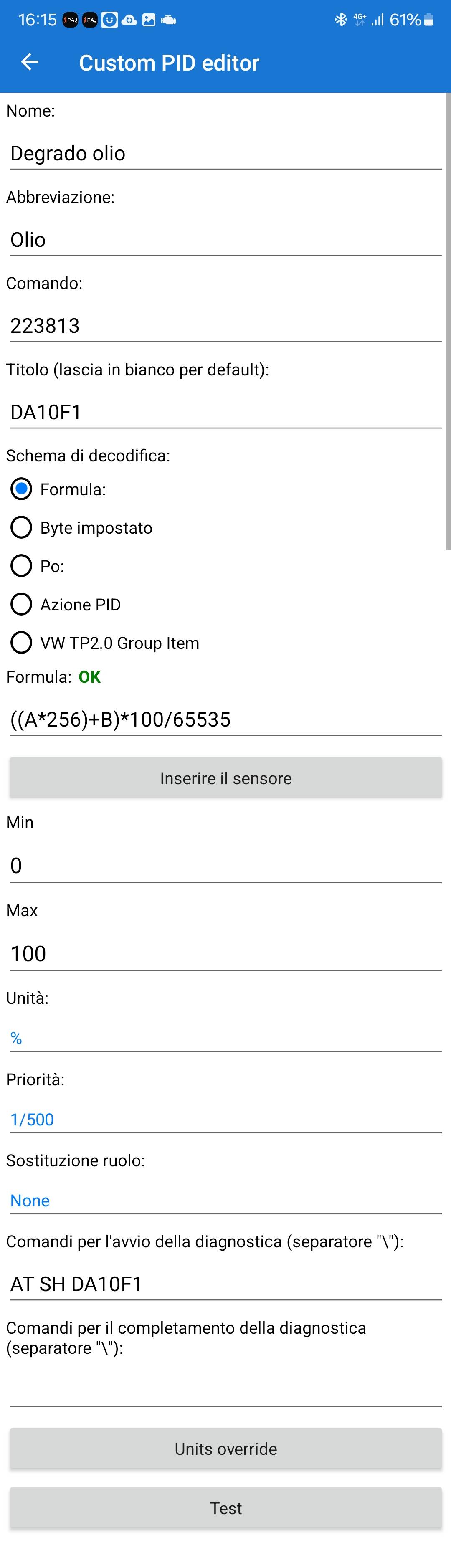Open the Priorità 1/500 dropdown
451x1568 pixels.
225,1120
